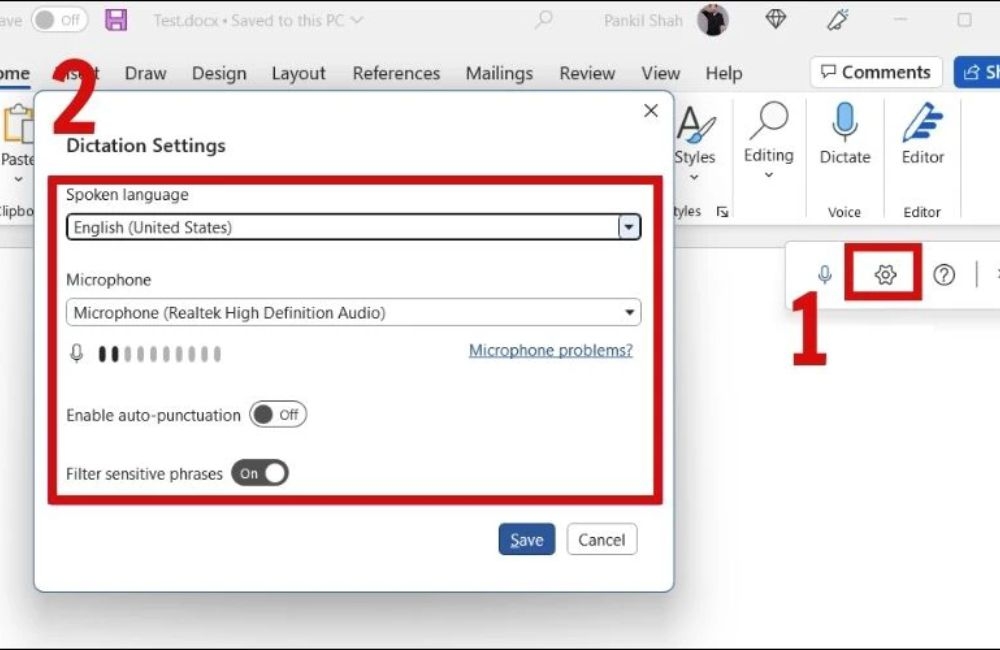This screenshot has height=650, width=1000.
Task: Open the Microphone device dropdown
Action: 353,313
